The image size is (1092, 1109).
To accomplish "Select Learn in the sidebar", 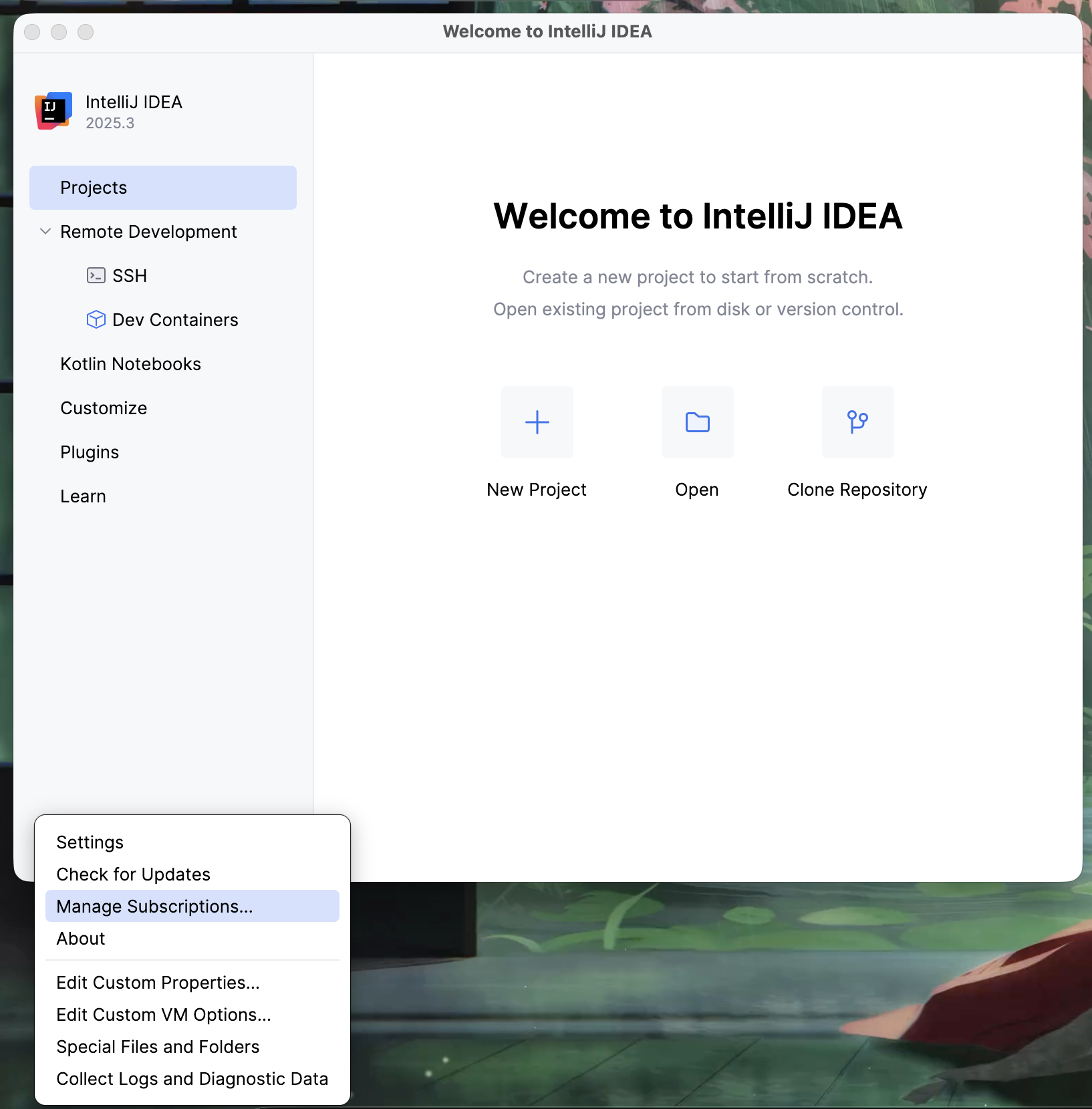I will click(x=82, y=496).
